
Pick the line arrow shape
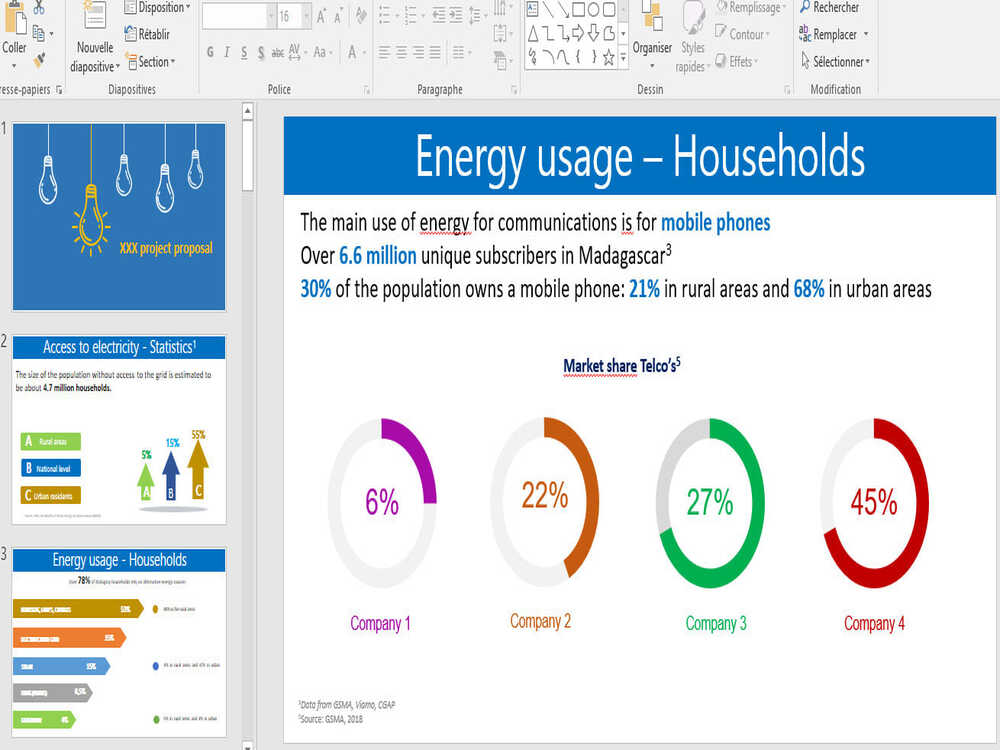click(x=563, y=9)
